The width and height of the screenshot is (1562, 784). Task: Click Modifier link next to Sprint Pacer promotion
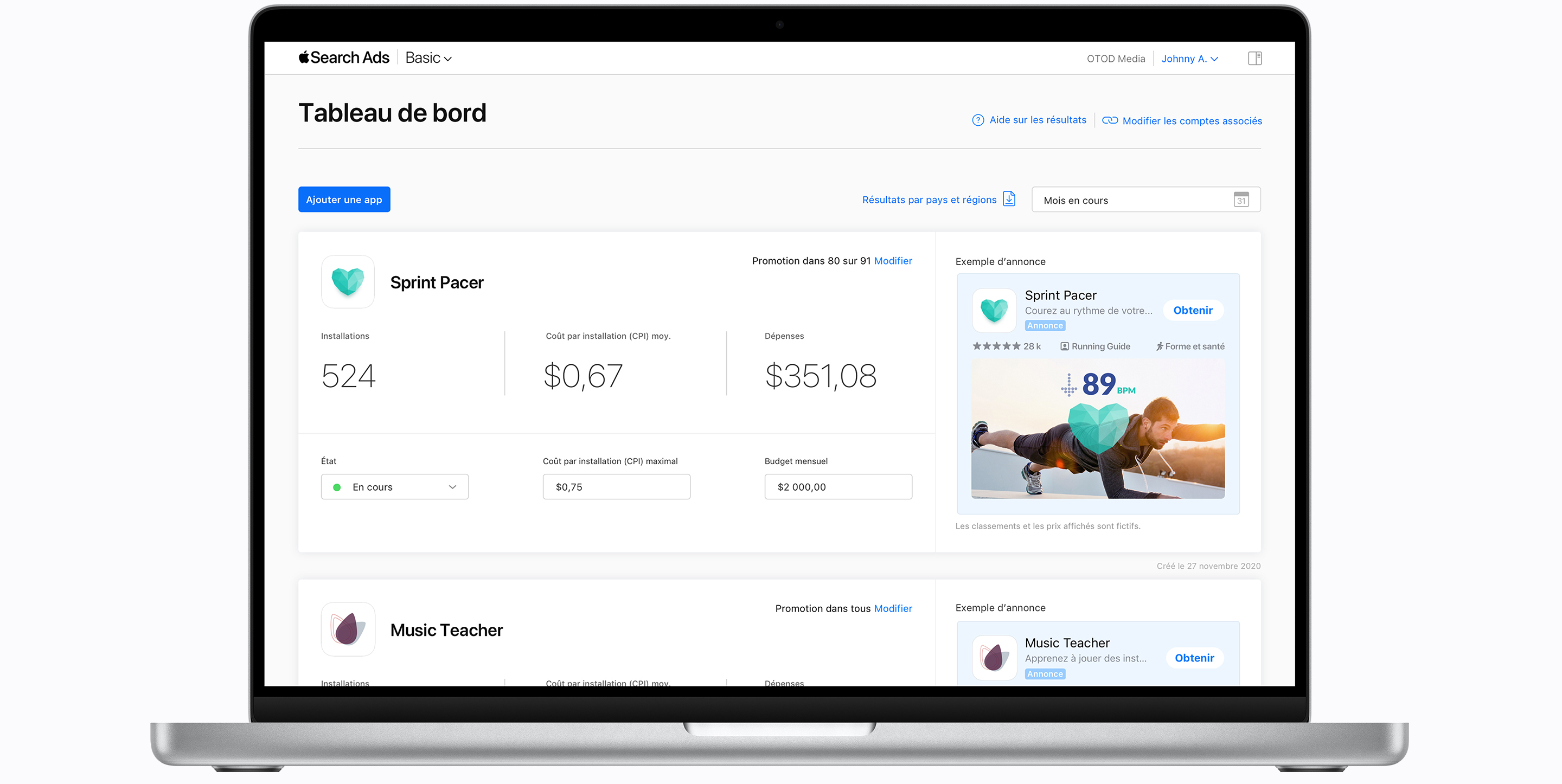[893, 260]
